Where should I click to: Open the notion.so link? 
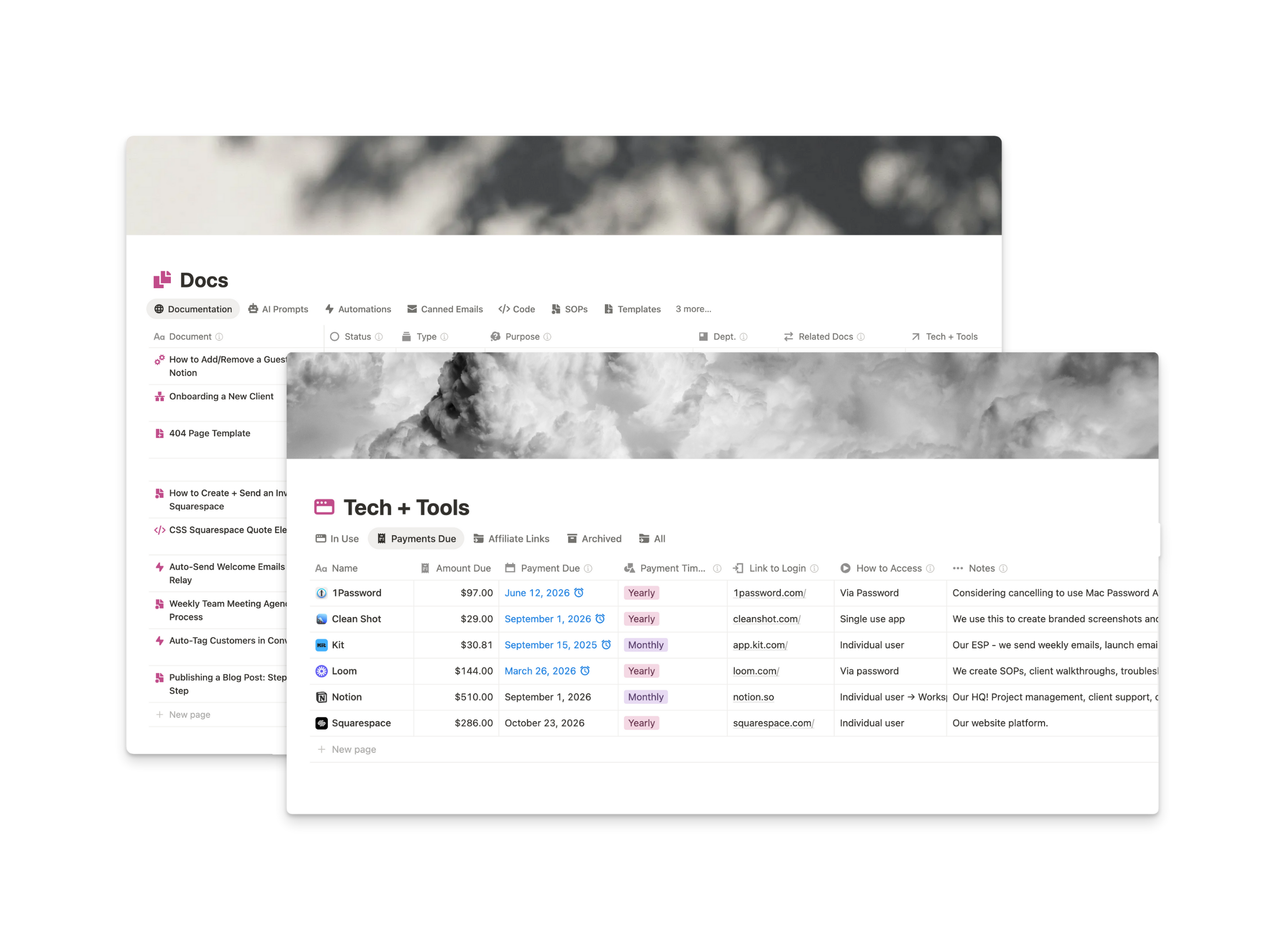(753, 697)
